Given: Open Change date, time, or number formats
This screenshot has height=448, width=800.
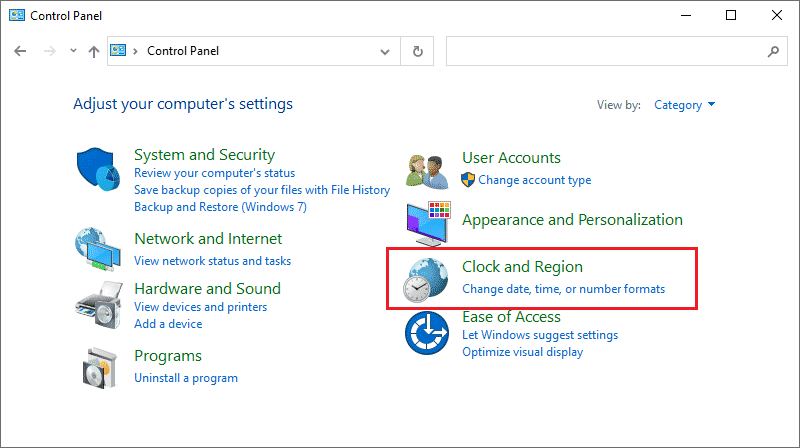Looking at the screenshot, I should pyautogui.click(x=563, y=289).
